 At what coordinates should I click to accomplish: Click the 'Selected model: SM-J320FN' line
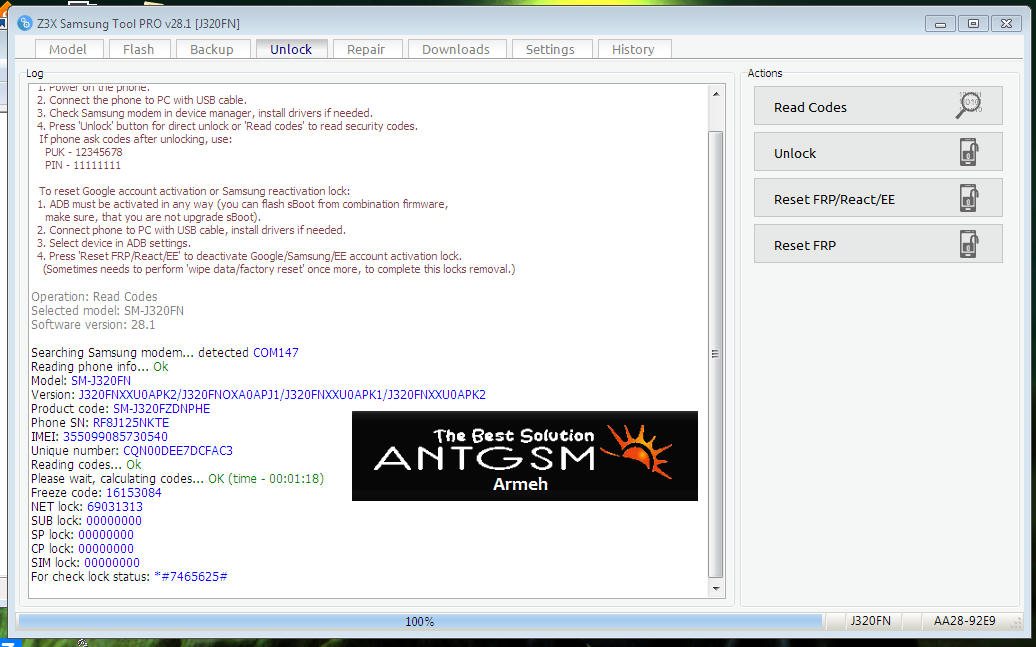108,311
